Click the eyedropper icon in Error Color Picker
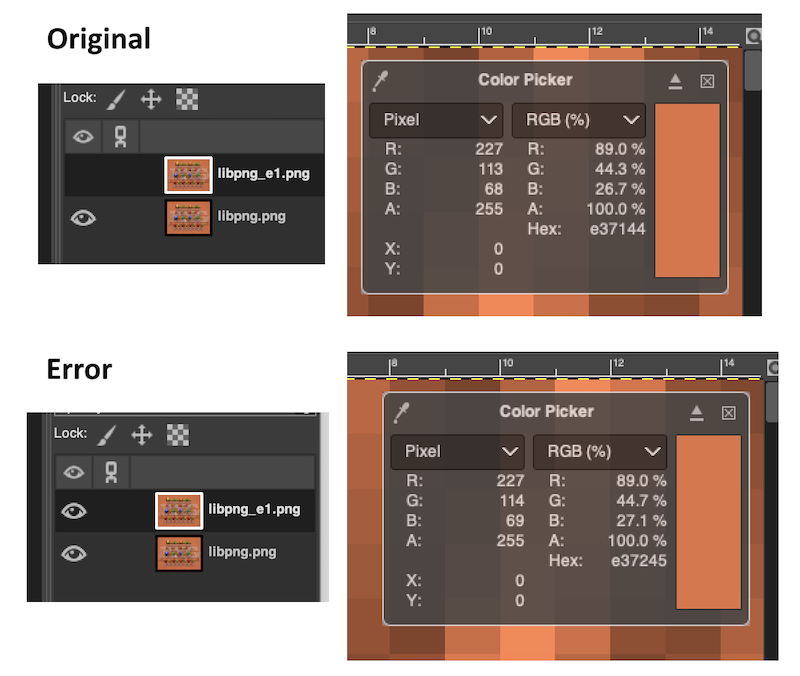 coord(400,412)
